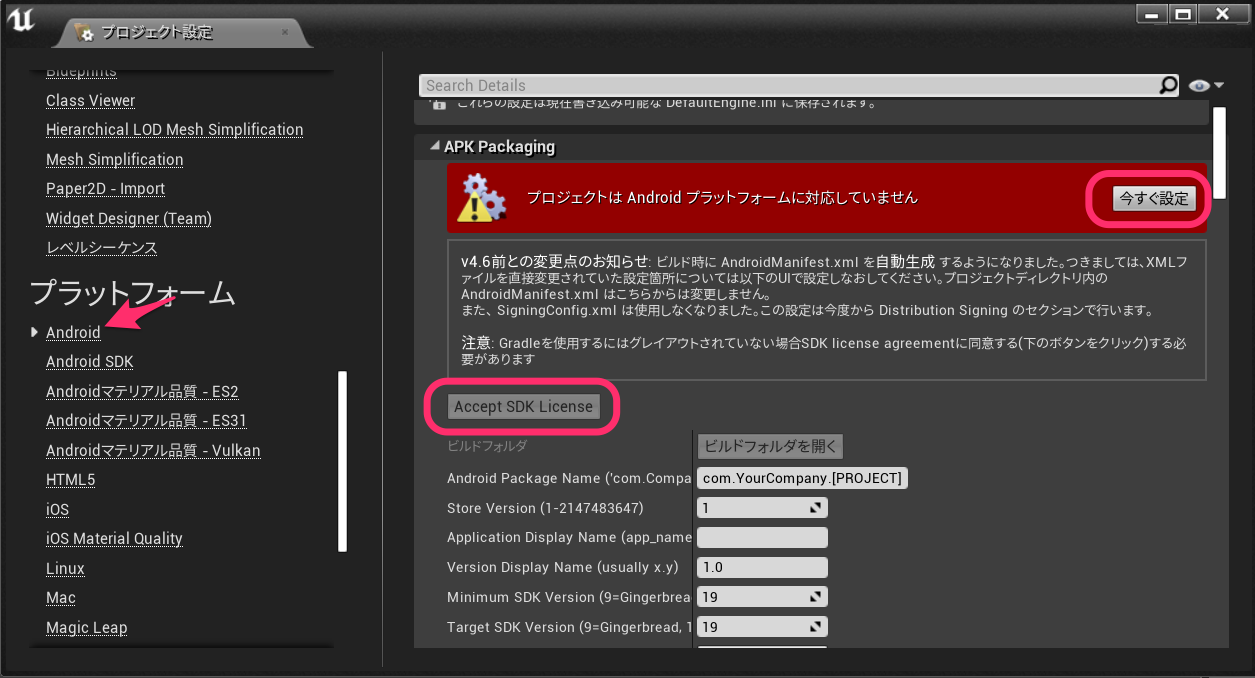
Task: Open Hierarchical LOD Mesh Simplification settings
Action: [x=174, y=130]
